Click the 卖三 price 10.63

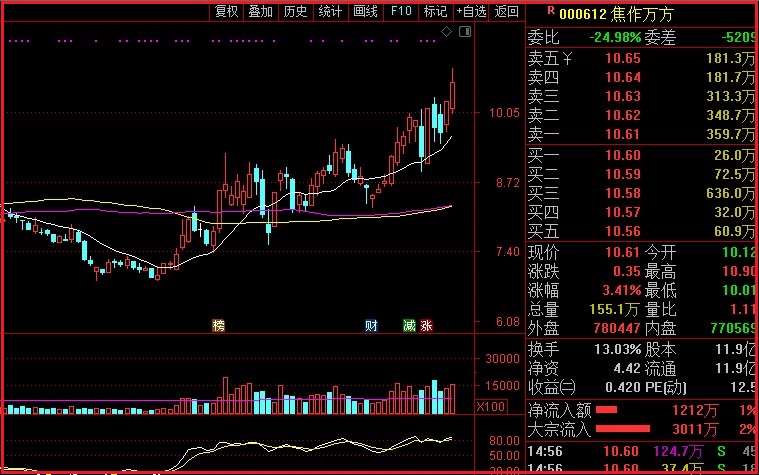point(622,96)
